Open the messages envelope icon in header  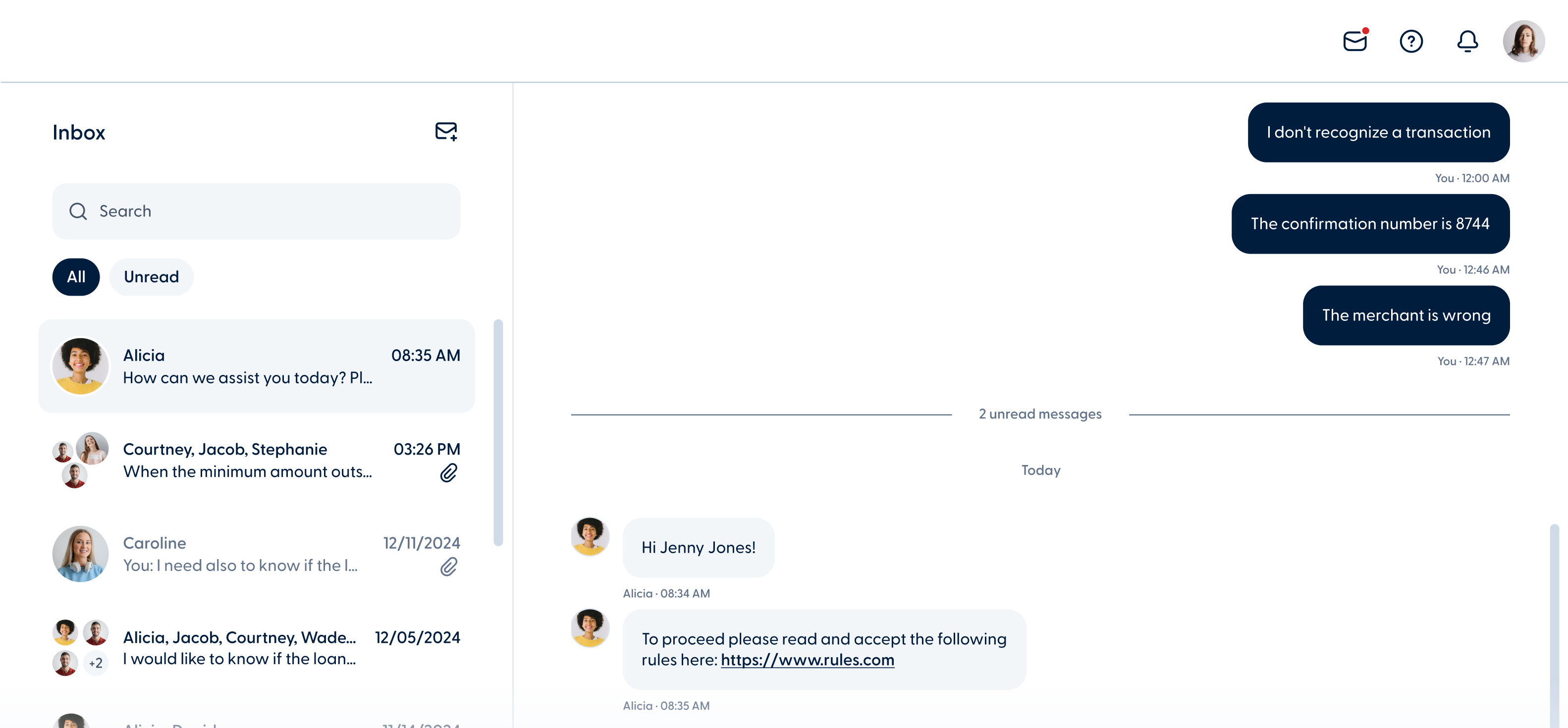tap(1355, 41)
